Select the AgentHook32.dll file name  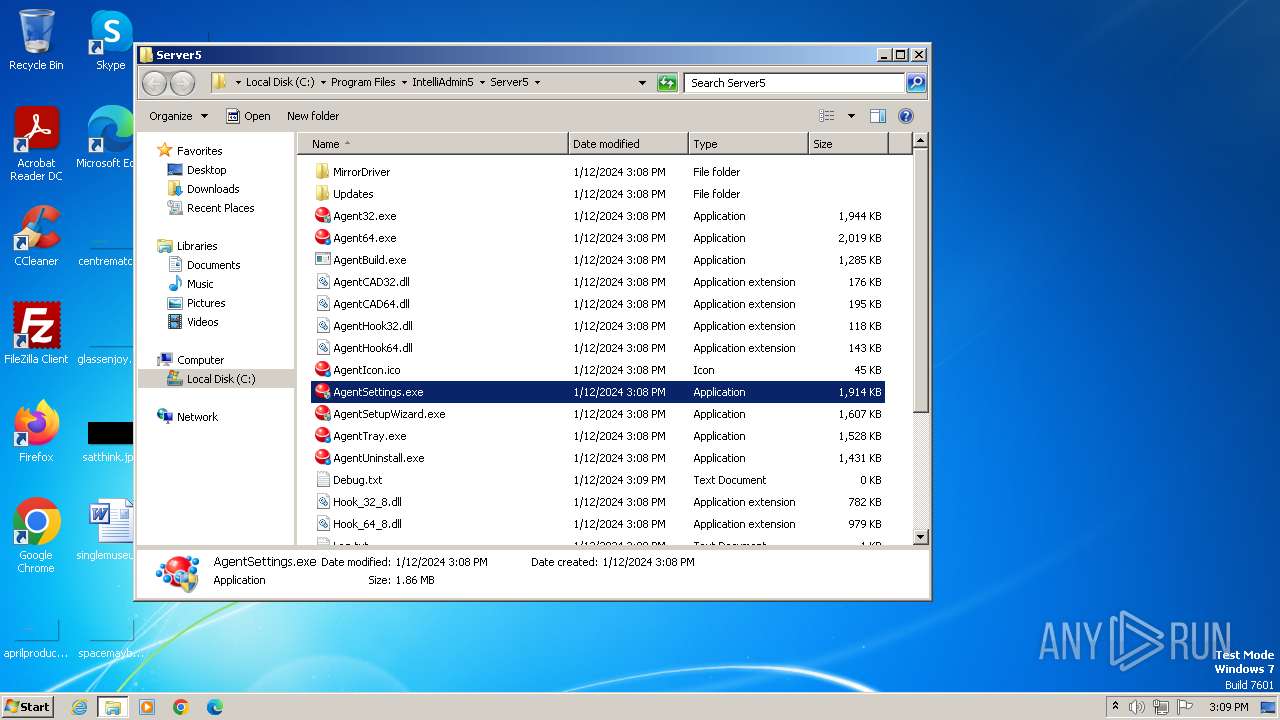[373, 326]
